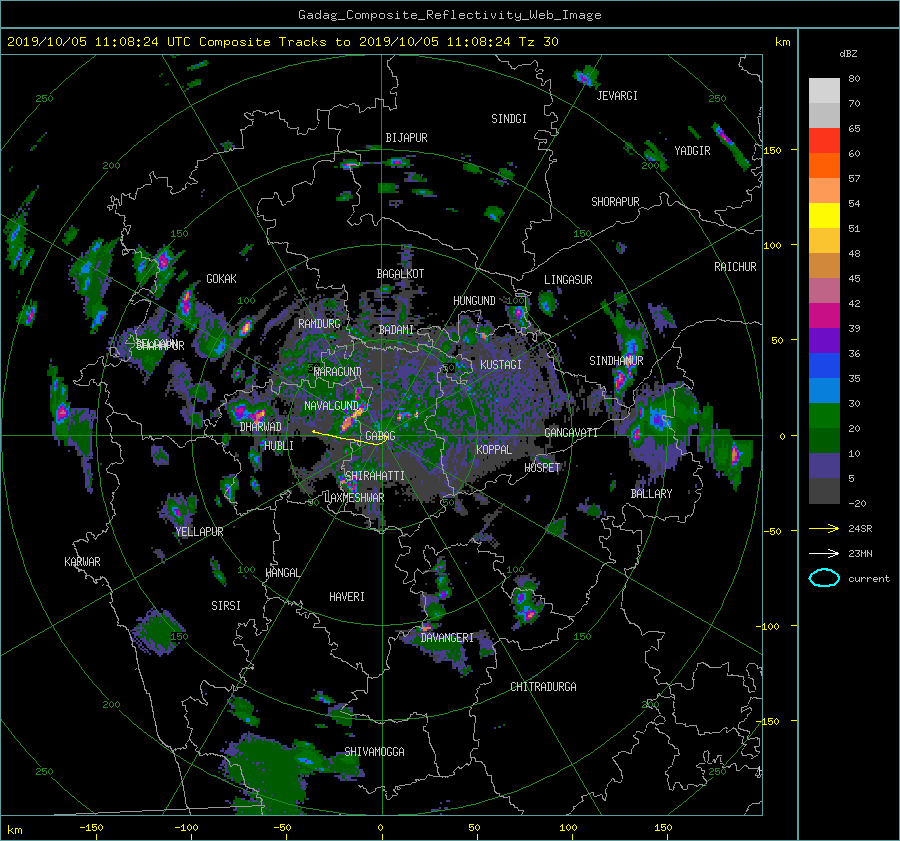Click the dBZ legend heading

click(848, 54)
